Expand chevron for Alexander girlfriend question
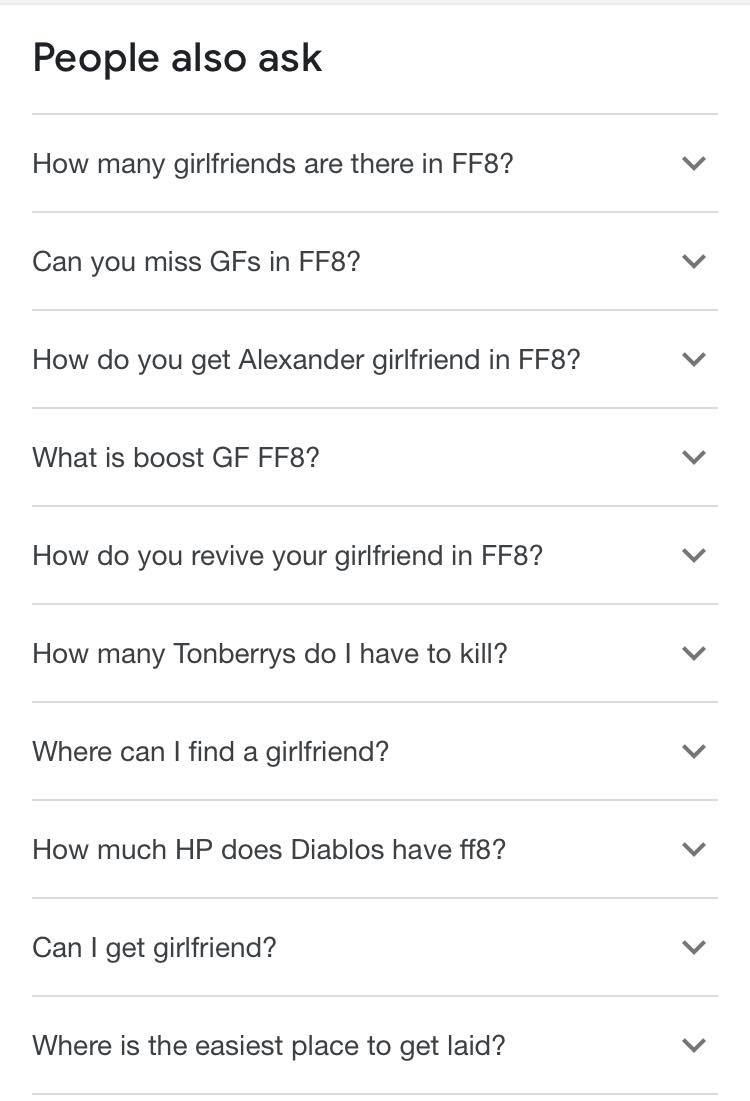The image size is (750, 1101). pos(694,359)
